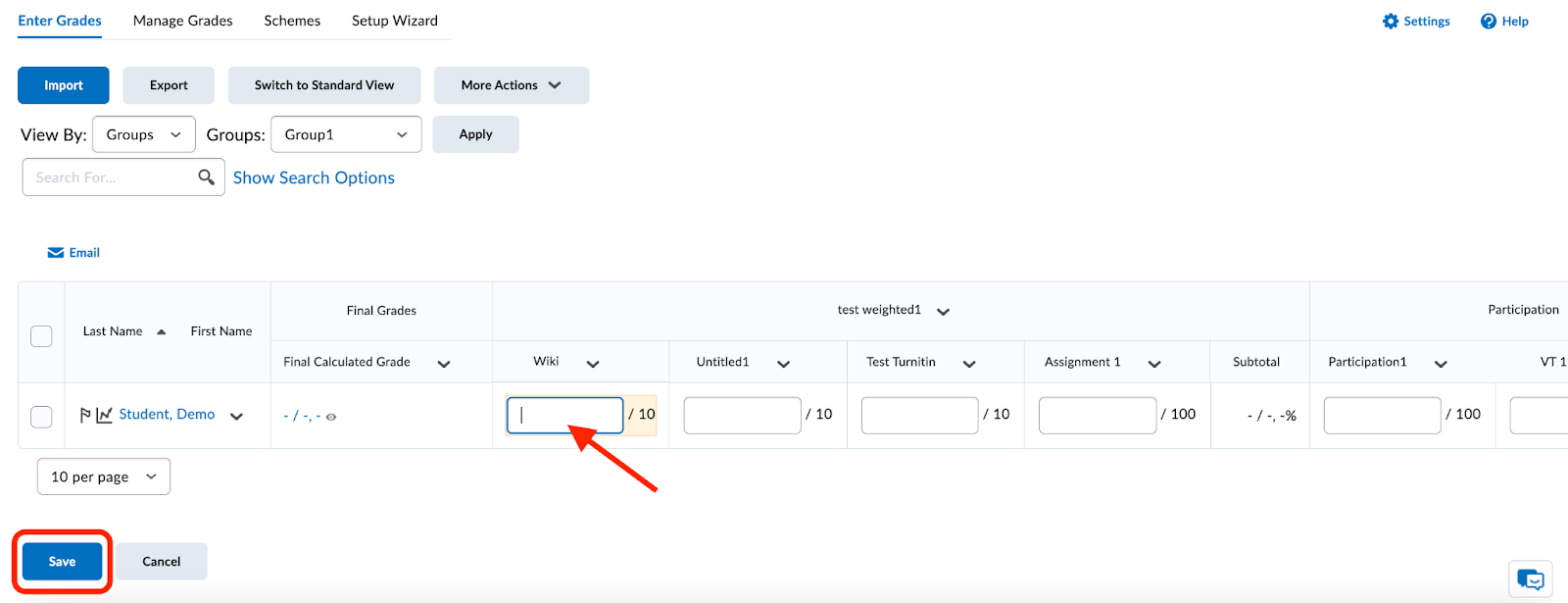Click the Assignment 1 grade input
1568x603 pixels.
click(x=1098, y=415)
